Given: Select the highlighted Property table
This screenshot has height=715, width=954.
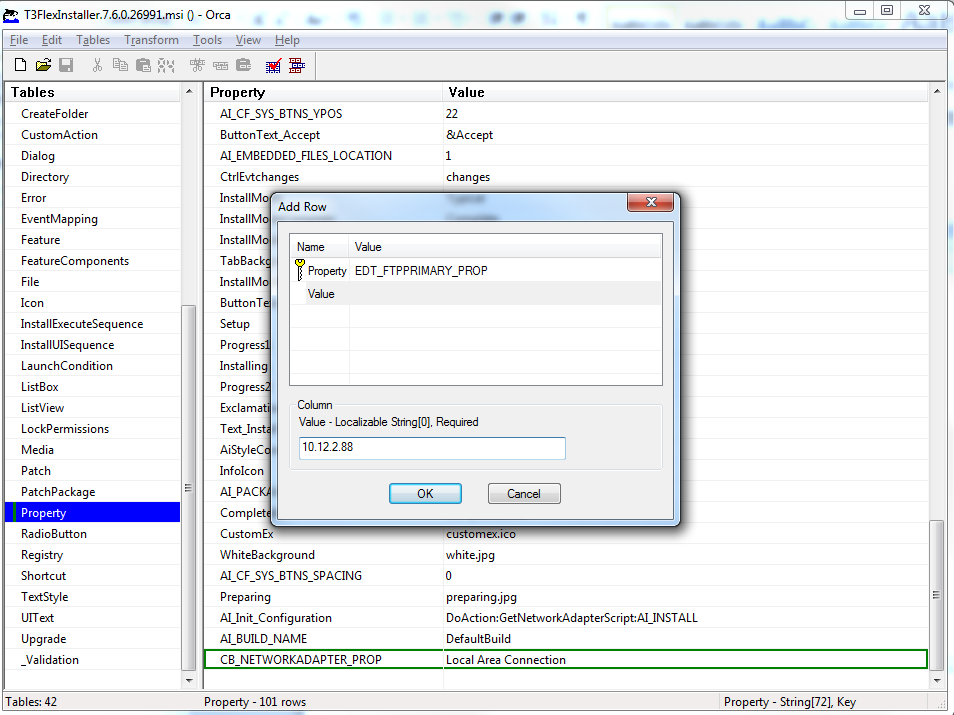Looking at the screenshot, I should point(92,512).
